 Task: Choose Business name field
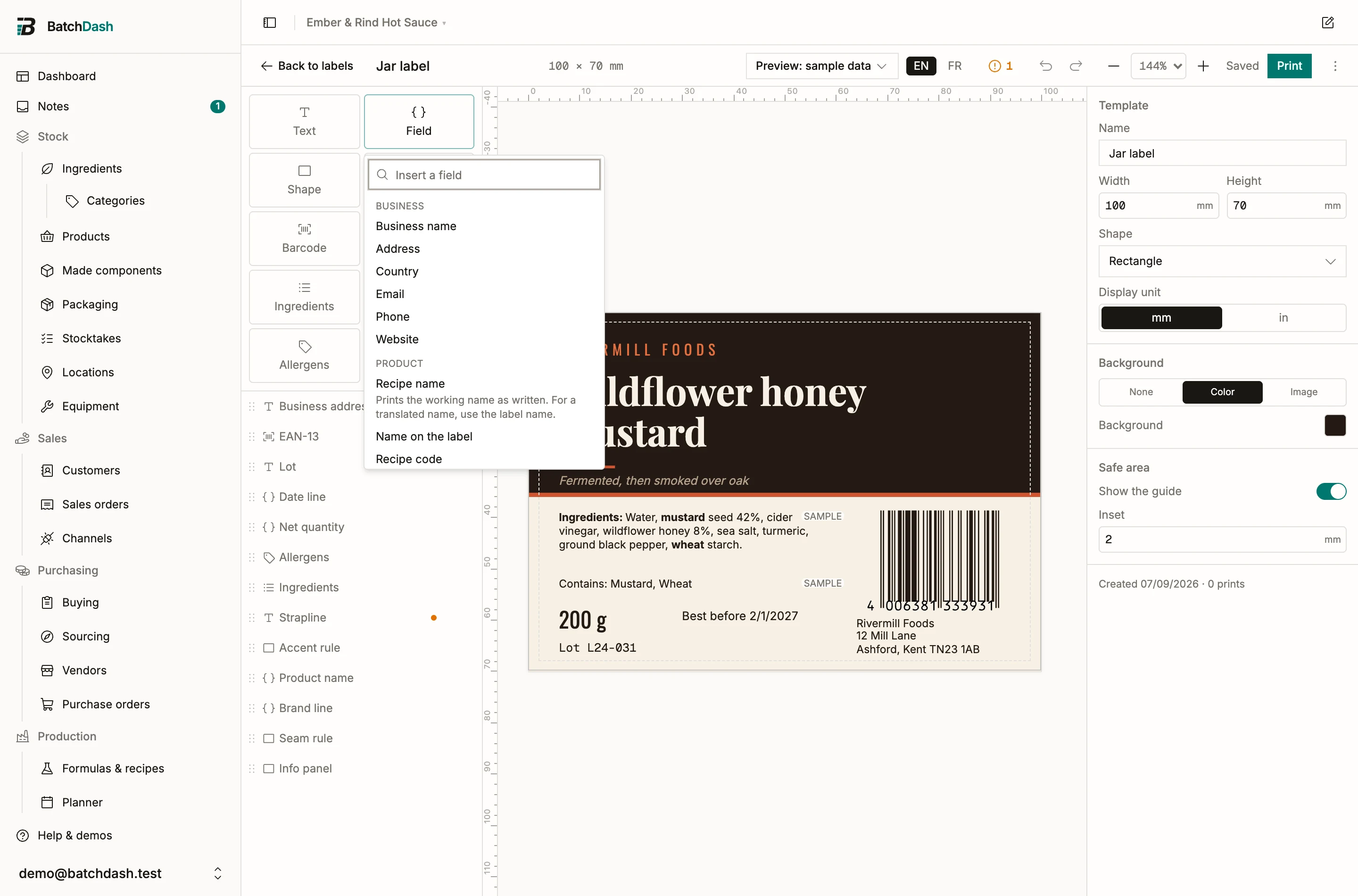[x=484, y=226]
